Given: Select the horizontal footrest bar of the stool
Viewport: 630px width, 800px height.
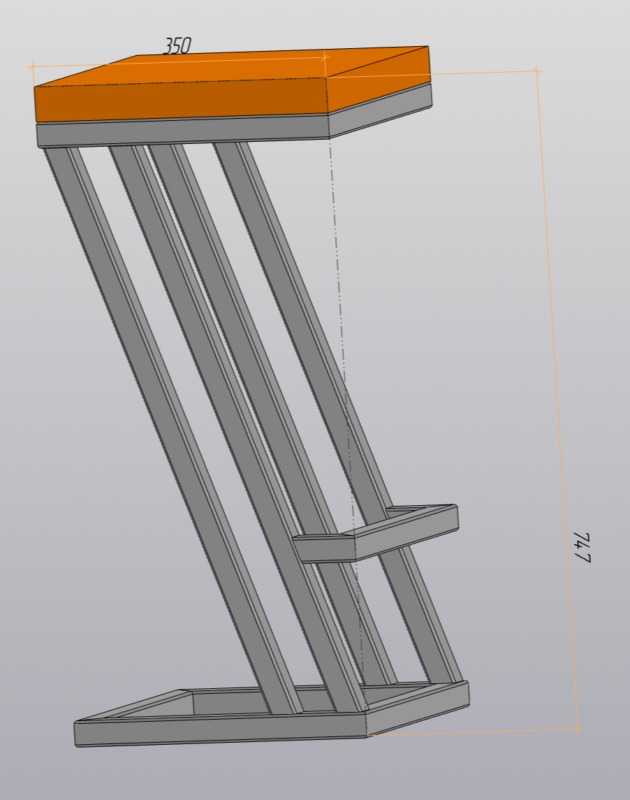Looking at the screenshot, I should tap(375, 533).
